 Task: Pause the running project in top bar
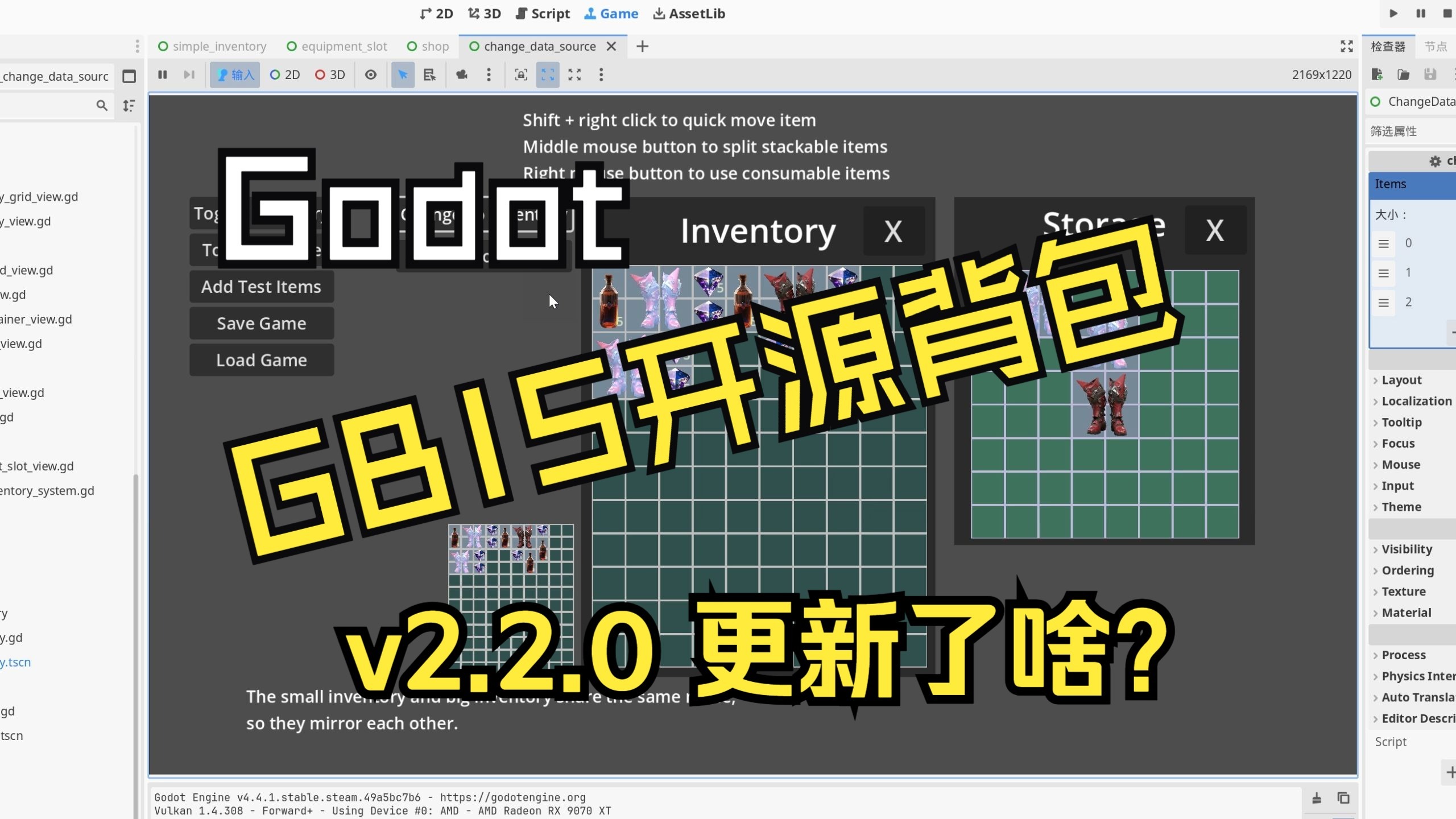click(x=1421, y=13)
